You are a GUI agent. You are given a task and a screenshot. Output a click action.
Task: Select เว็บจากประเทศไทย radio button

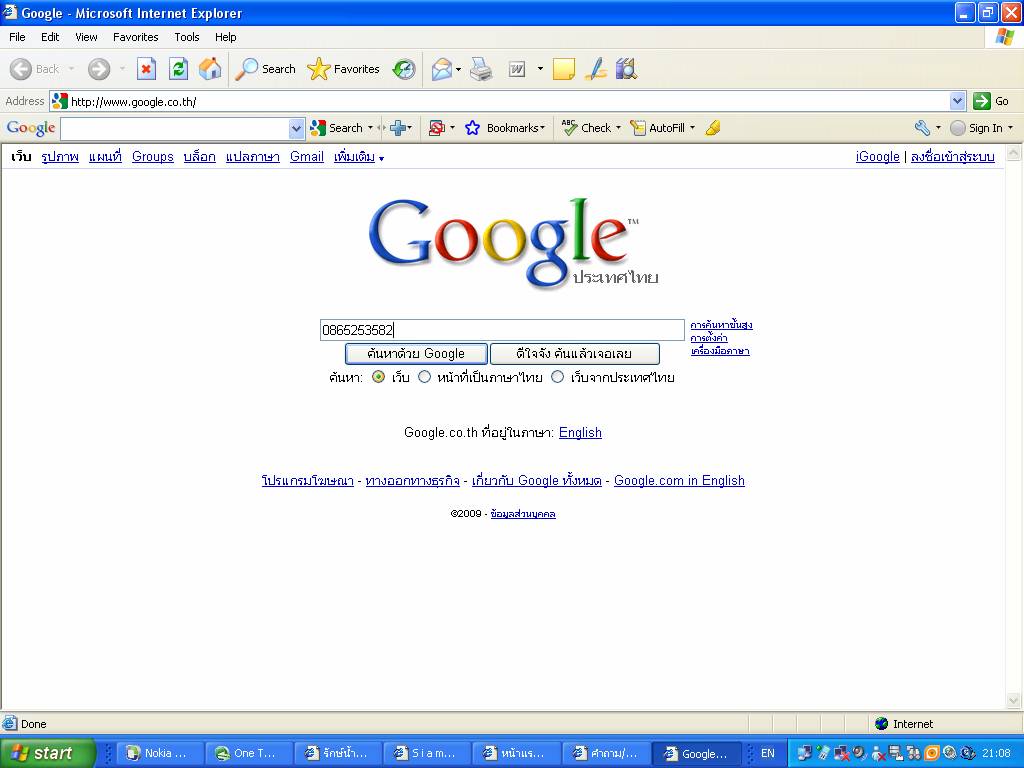(557, 377)
